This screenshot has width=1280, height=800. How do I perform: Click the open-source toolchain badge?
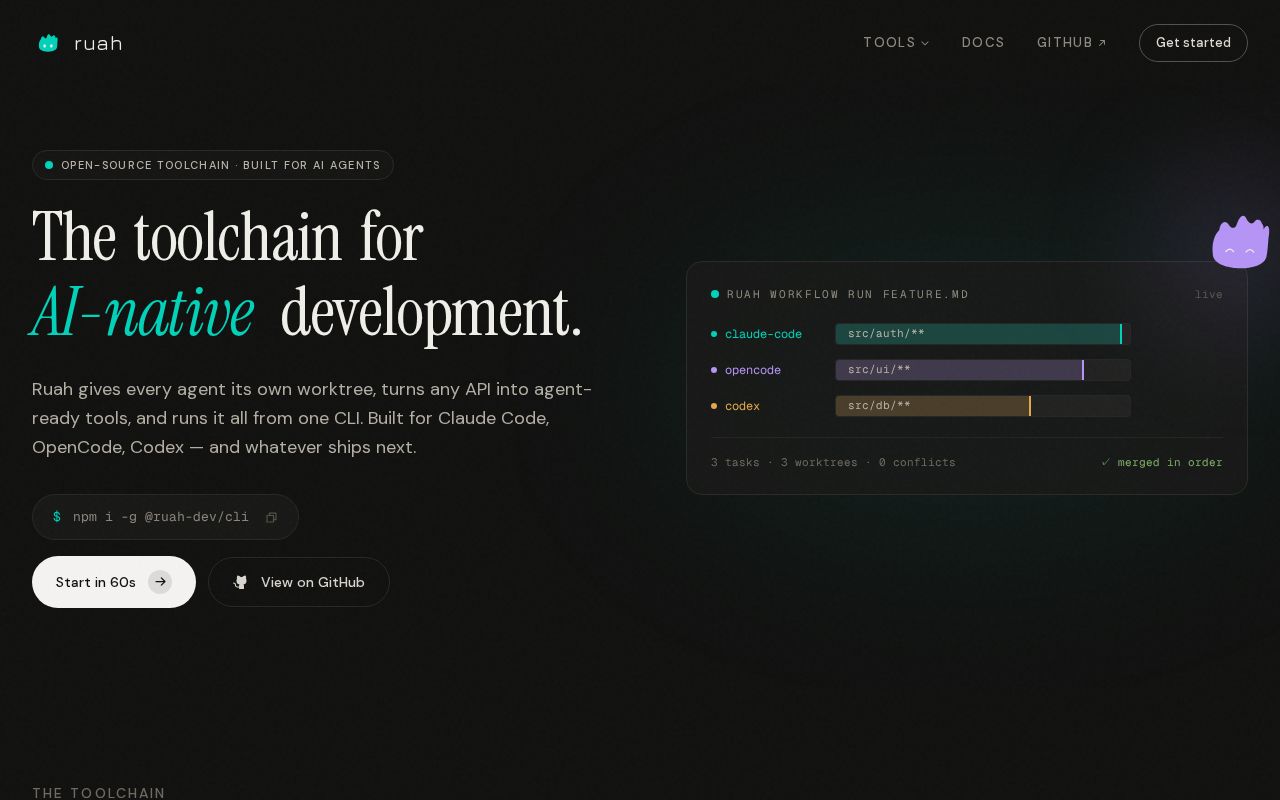(x=213, y=165)
